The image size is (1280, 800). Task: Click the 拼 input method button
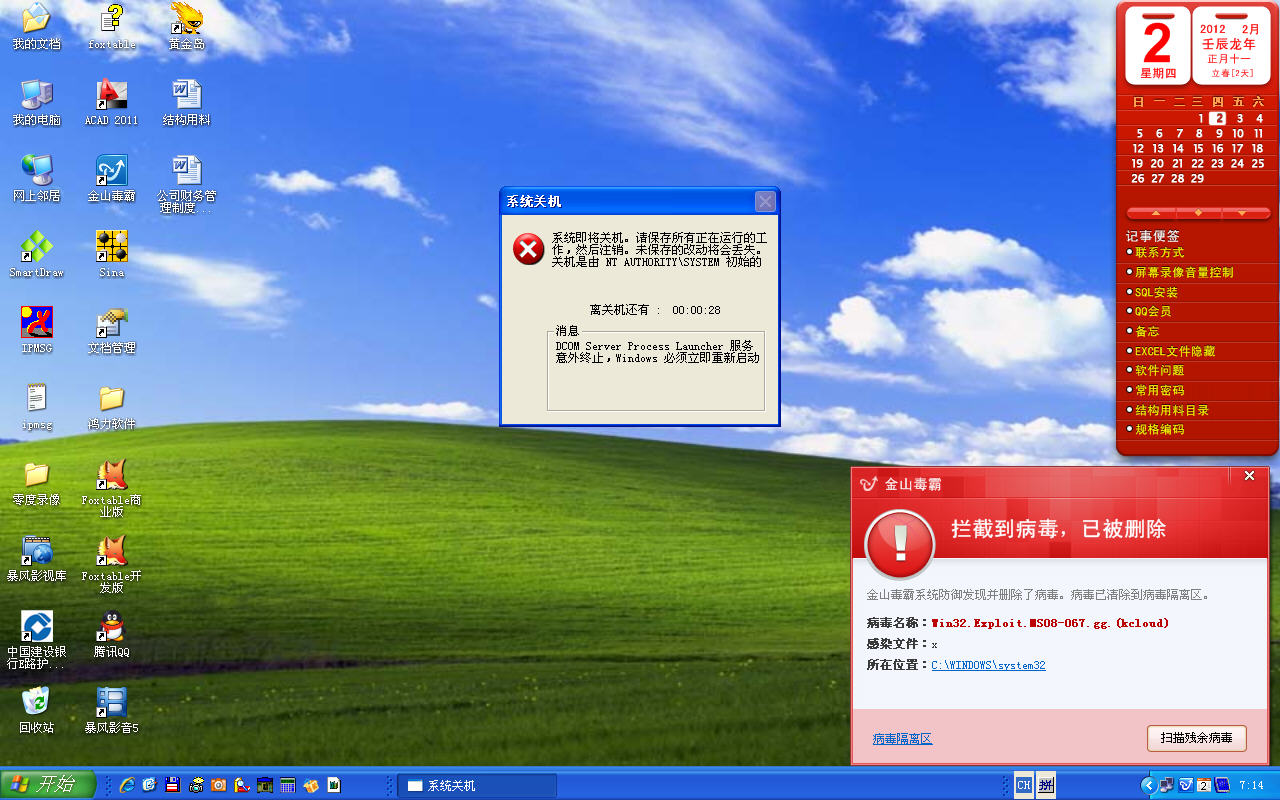[x=1045, y=785]
